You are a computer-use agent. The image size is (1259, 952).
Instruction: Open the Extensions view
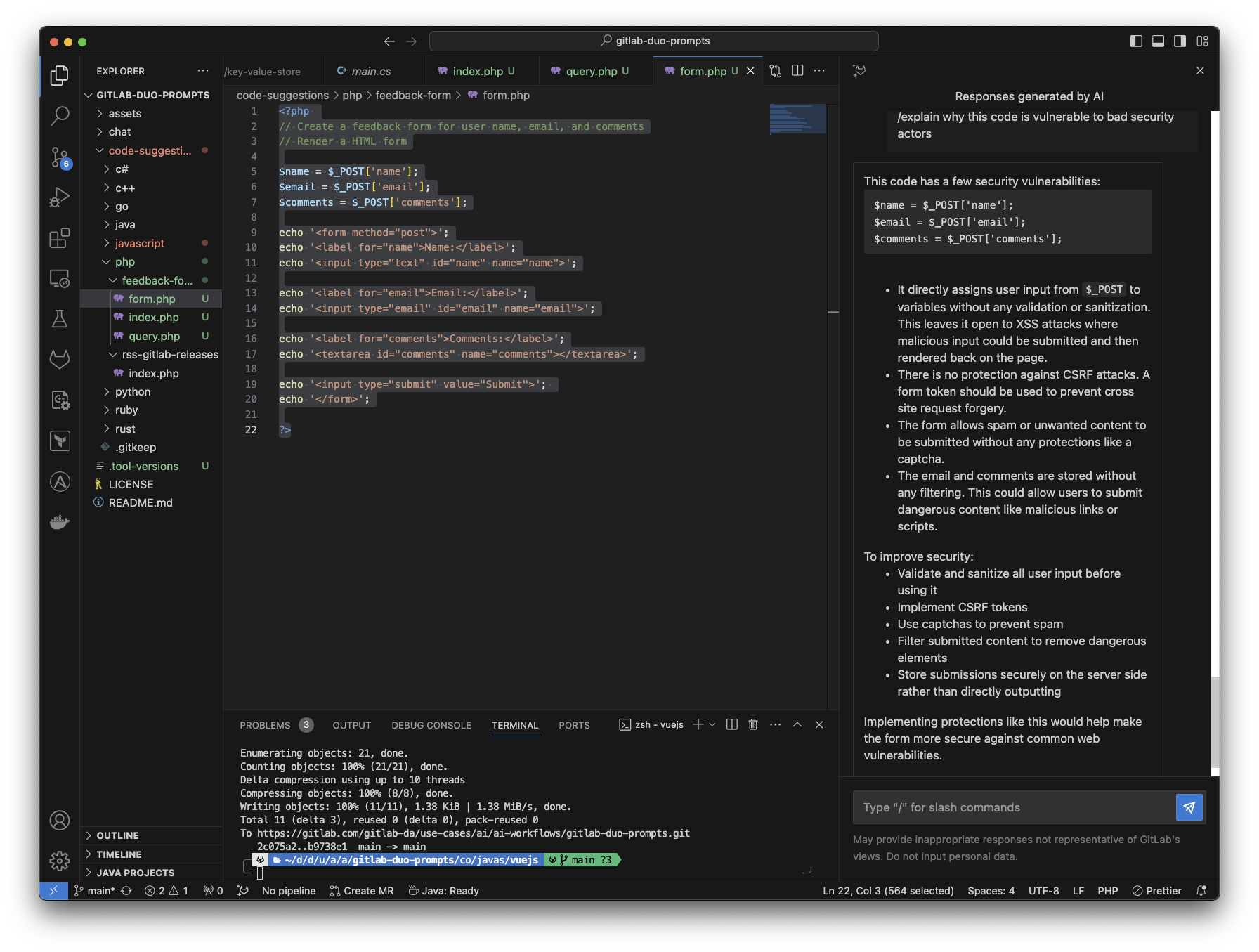tap(60, 237)
